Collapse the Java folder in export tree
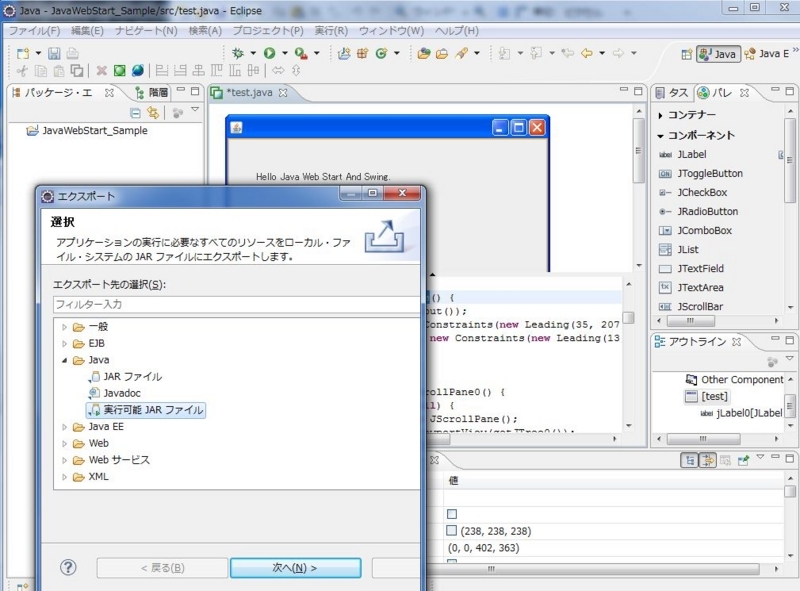 coord(64,360)
